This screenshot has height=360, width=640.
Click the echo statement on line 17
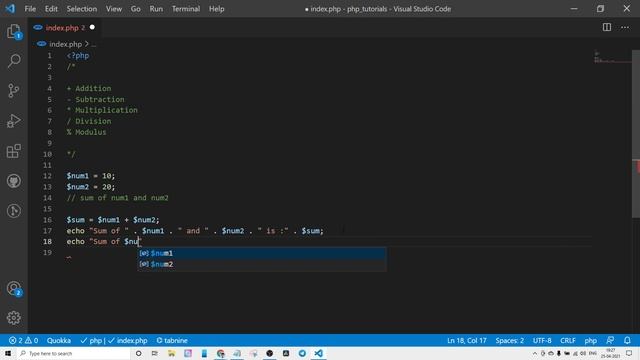(x=195, y=231)
